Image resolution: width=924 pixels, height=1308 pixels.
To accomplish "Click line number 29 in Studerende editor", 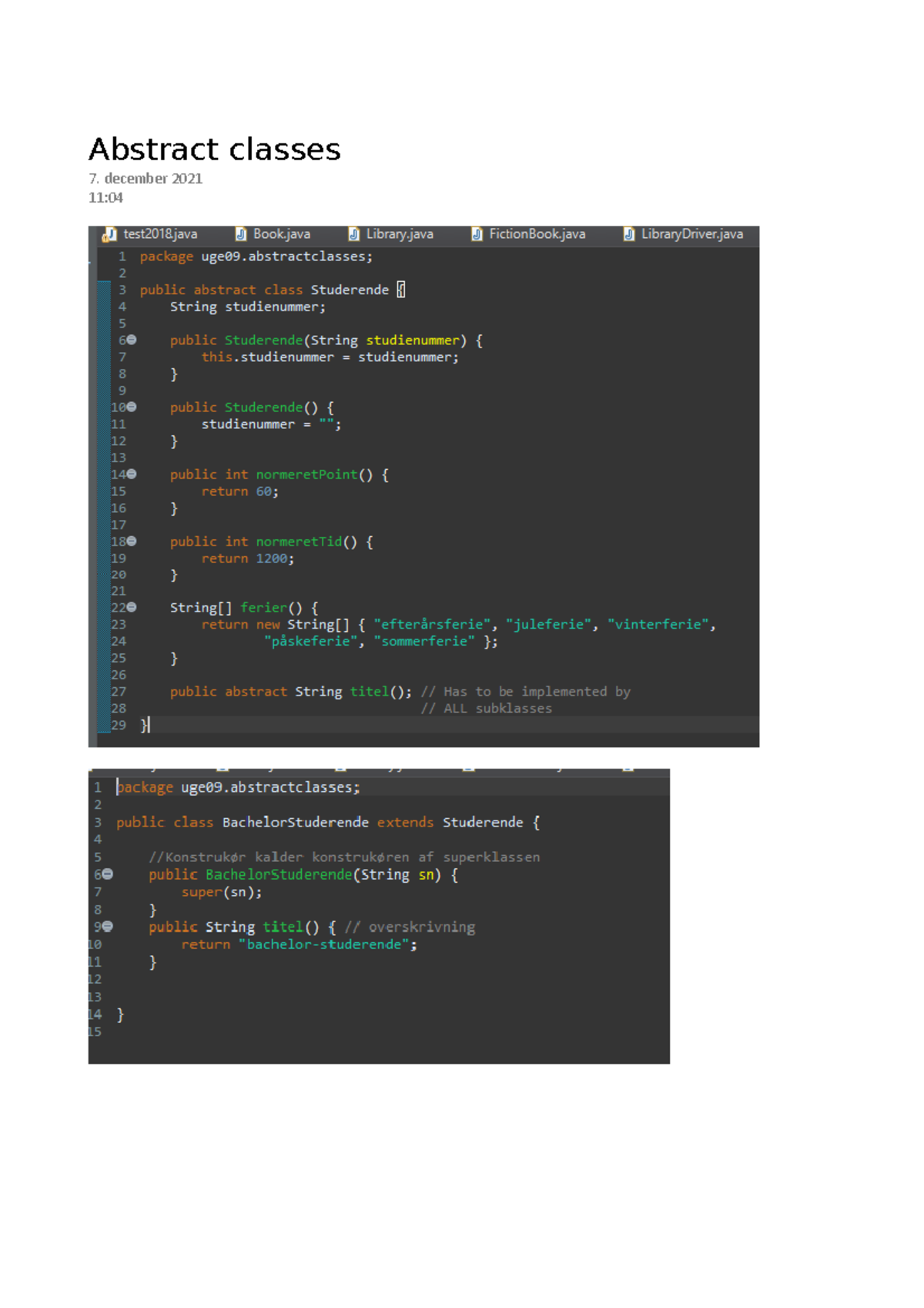I will tap(119, 726).
